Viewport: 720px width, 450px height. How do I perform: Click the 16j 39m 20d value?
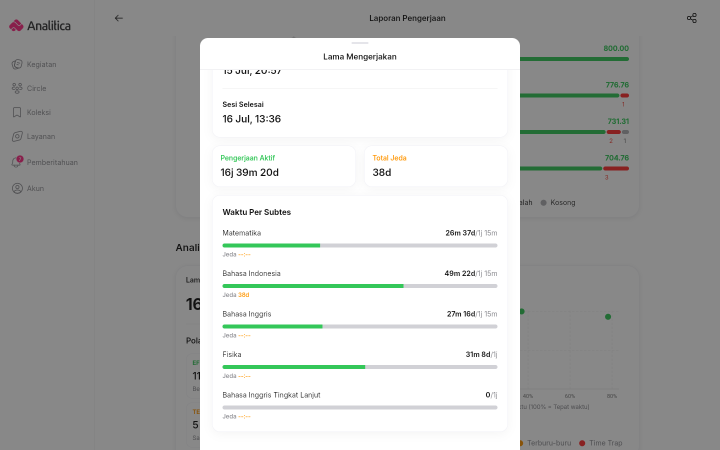249,173
